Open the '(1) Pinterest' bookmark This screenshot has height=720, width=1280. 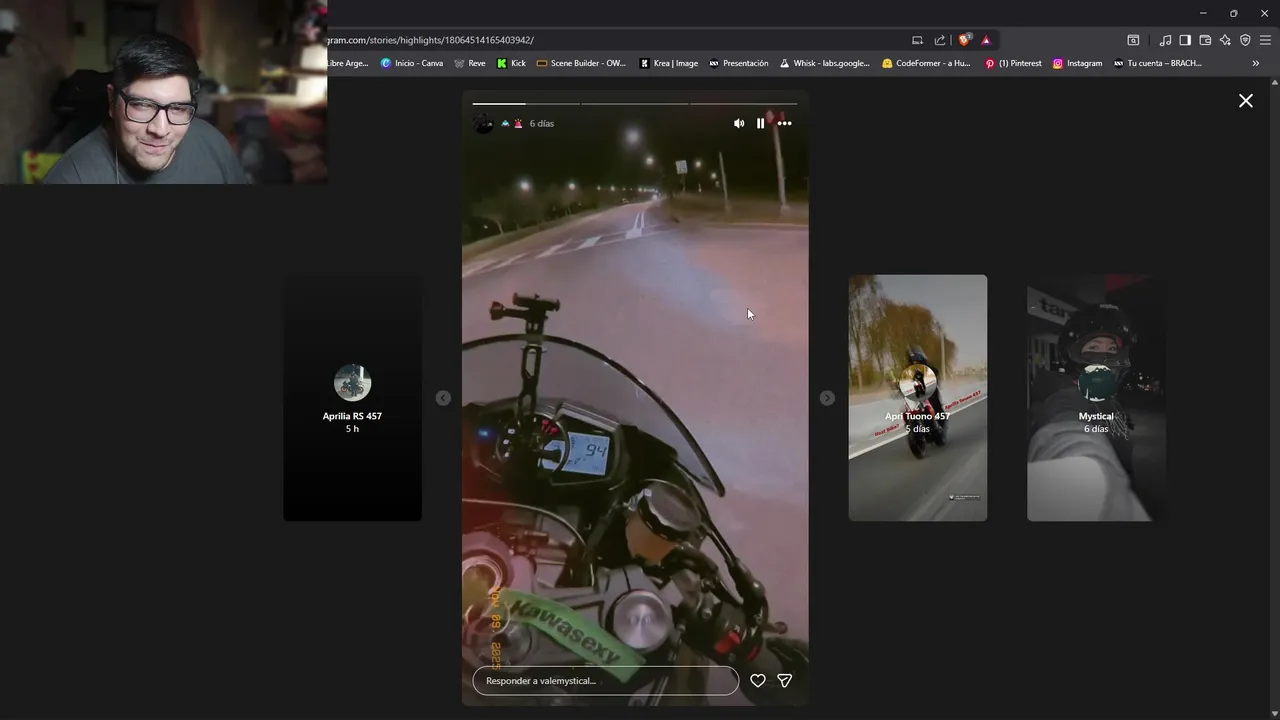point(1013,63)
